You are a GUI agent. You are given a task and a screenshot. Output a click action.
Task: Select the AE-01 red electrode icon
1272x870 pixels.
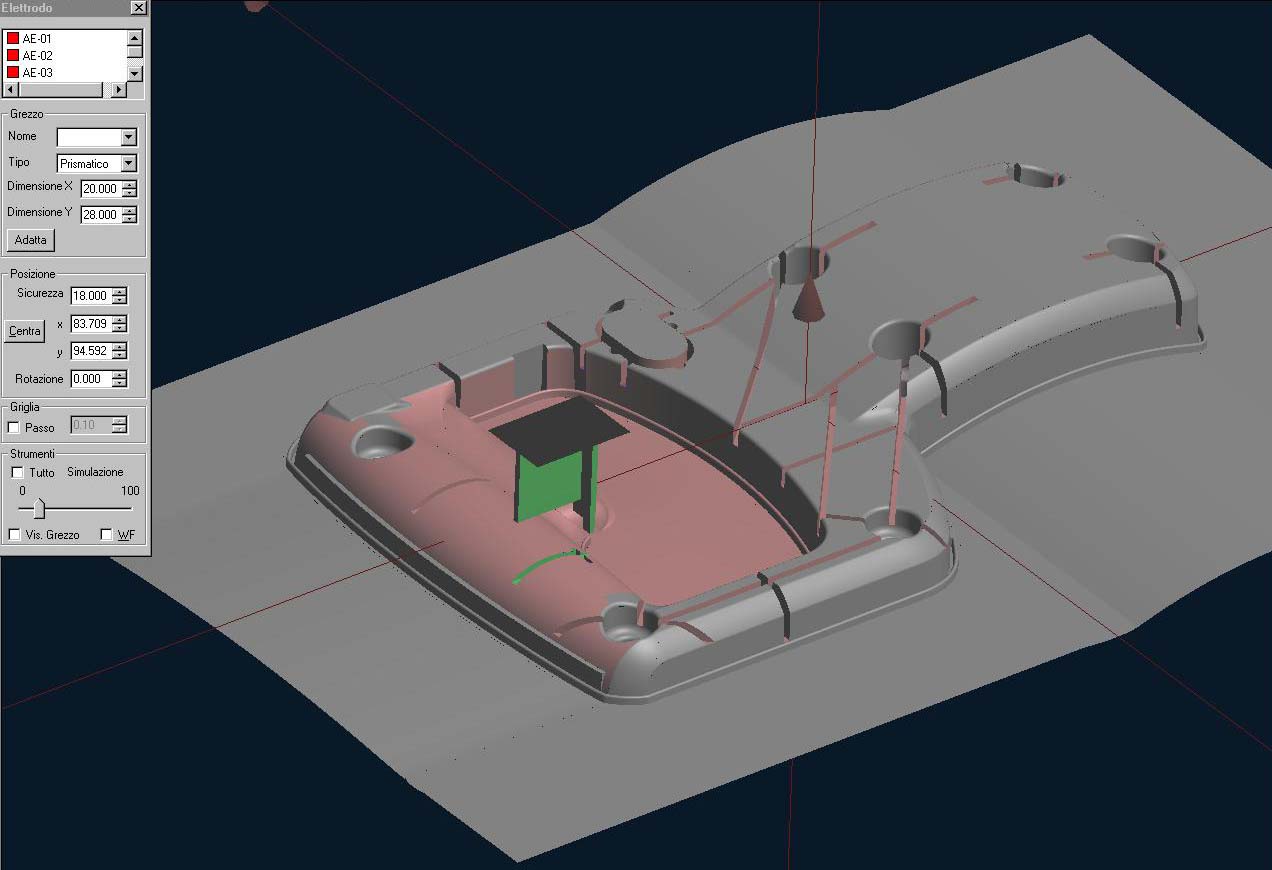coord(13,38)
